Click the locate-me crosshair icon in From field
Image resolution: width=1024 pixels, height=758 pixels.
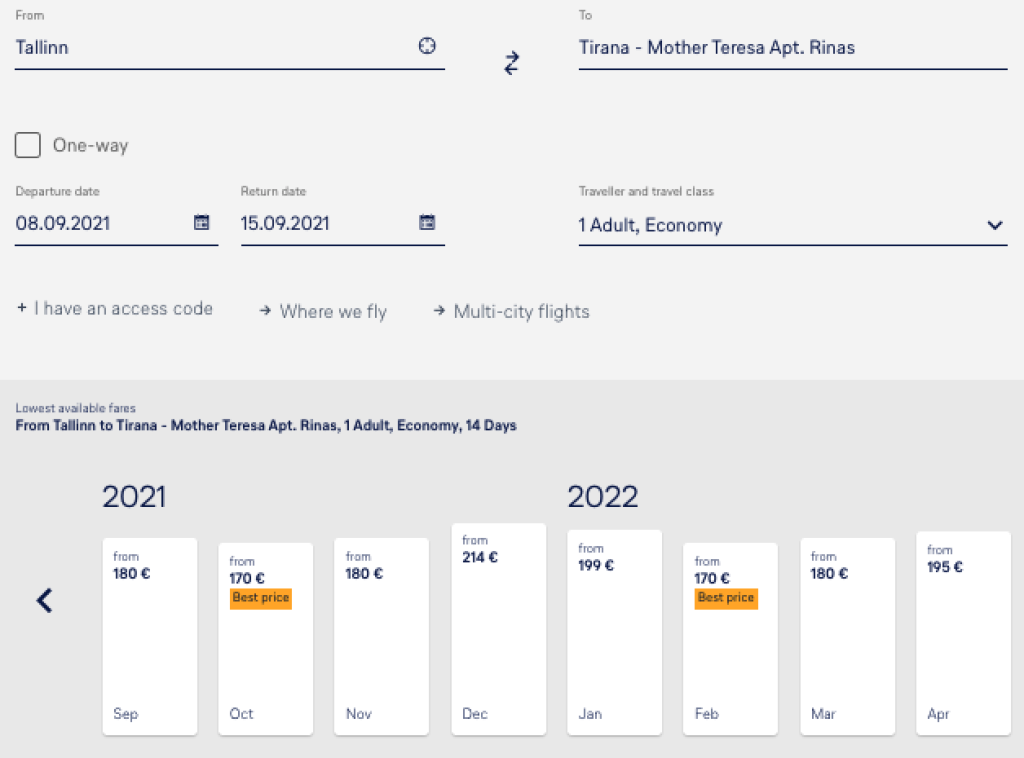click(427, 46)
